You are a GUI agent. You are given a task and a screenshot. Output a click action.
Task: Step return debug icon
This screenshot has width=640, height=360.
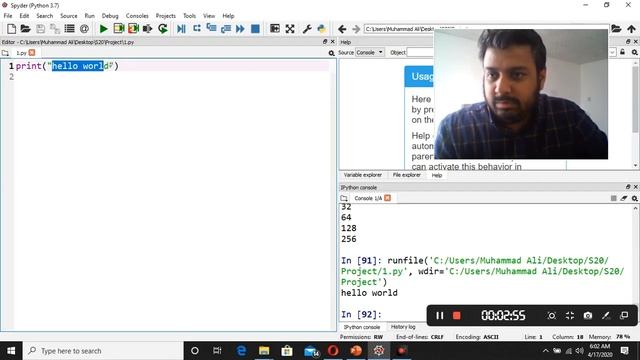click(x=226, y=29)
